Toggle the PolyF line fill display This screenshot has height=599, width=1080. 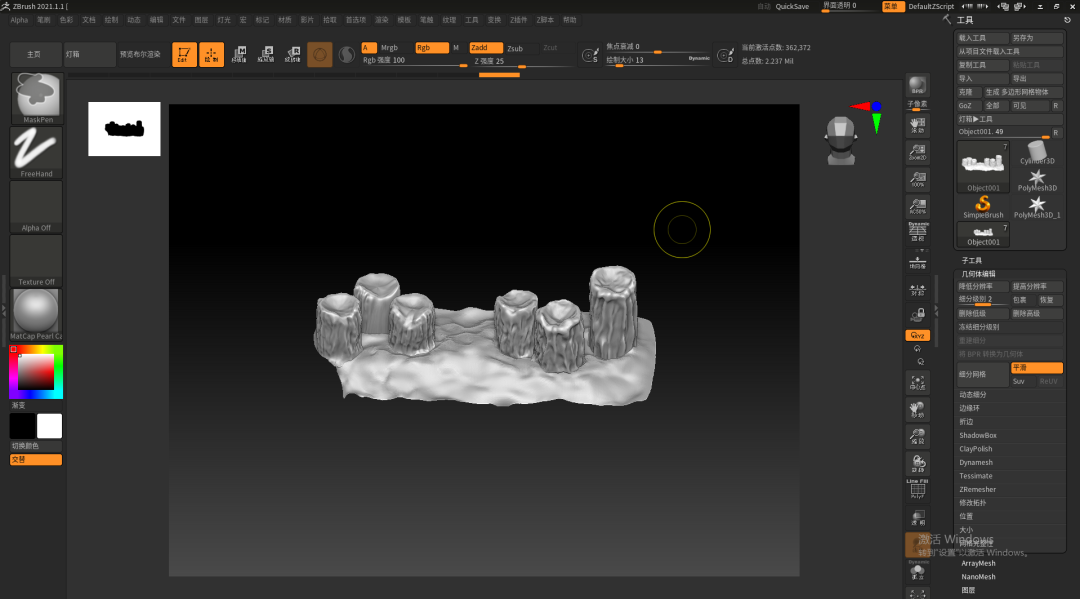(917, 489)
